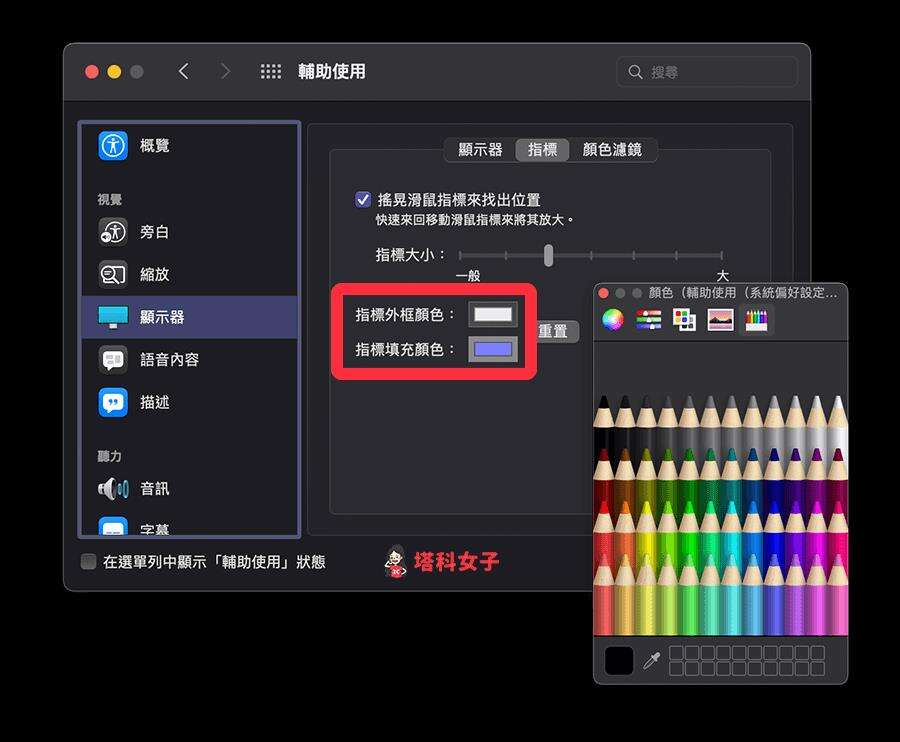Viewport: 900px width, 742px height.
Task: Click the black current color preview
Action: pos(619,661)
